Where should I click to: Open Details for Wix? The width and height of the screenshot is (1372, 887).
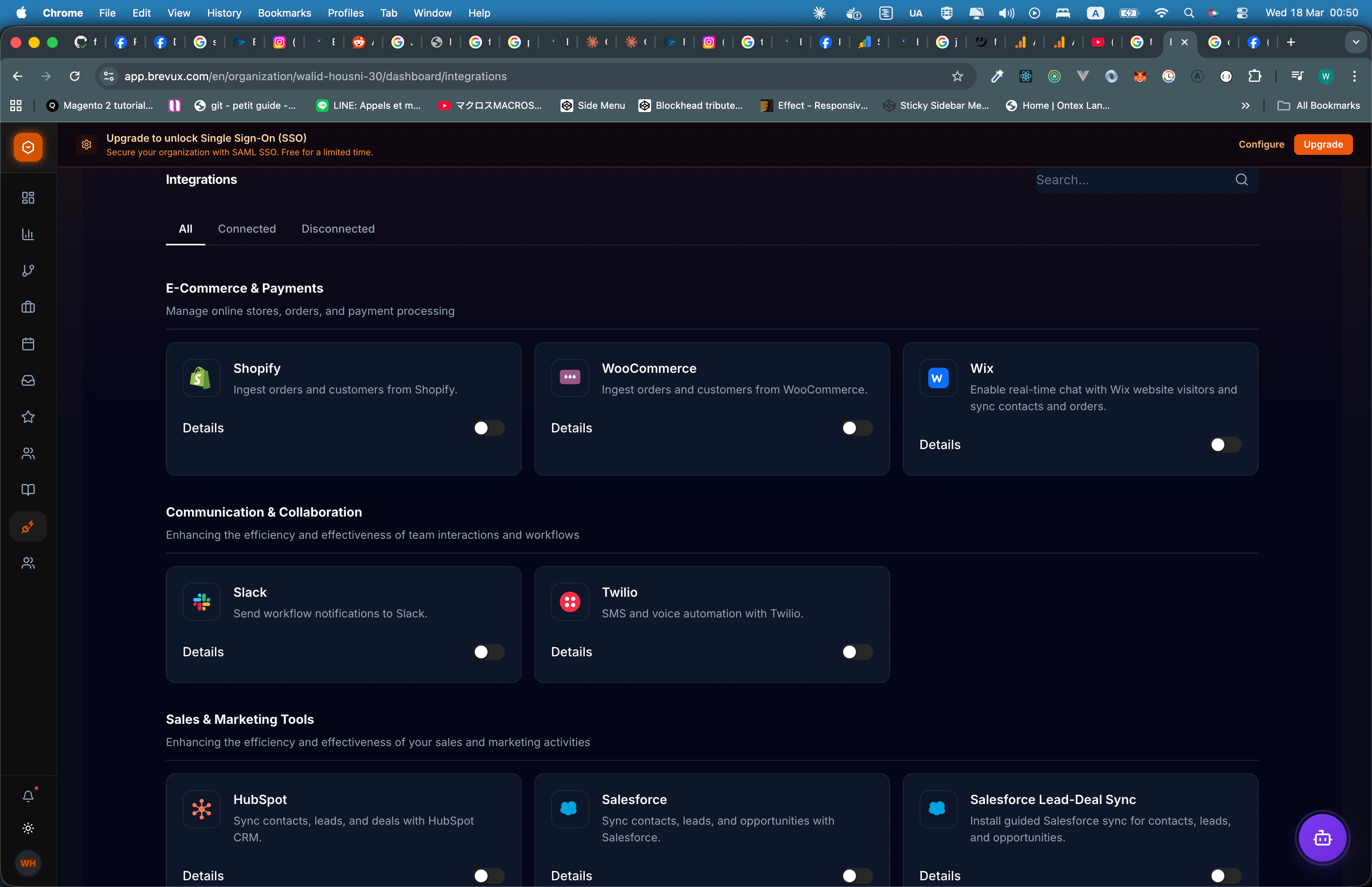tap(940, 445)
